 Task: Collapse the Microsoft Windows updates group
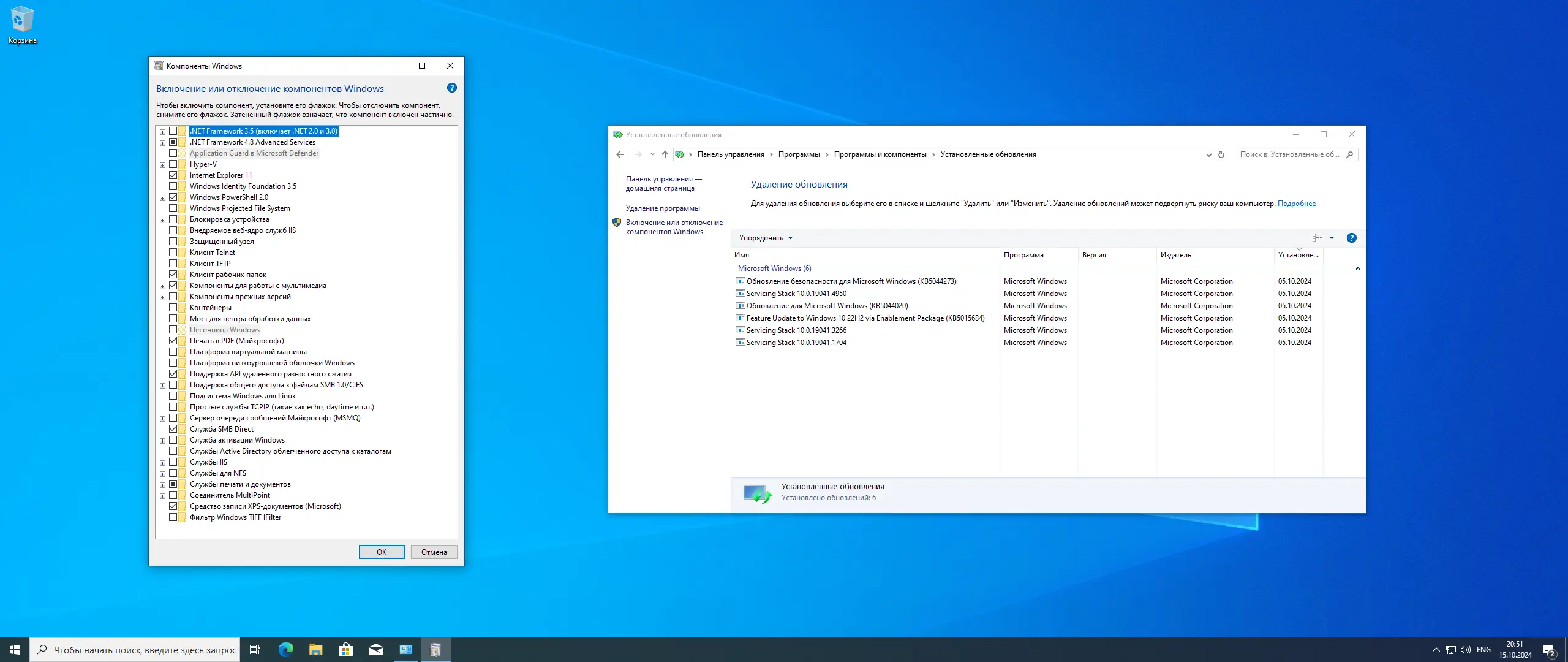[1357, 268]
